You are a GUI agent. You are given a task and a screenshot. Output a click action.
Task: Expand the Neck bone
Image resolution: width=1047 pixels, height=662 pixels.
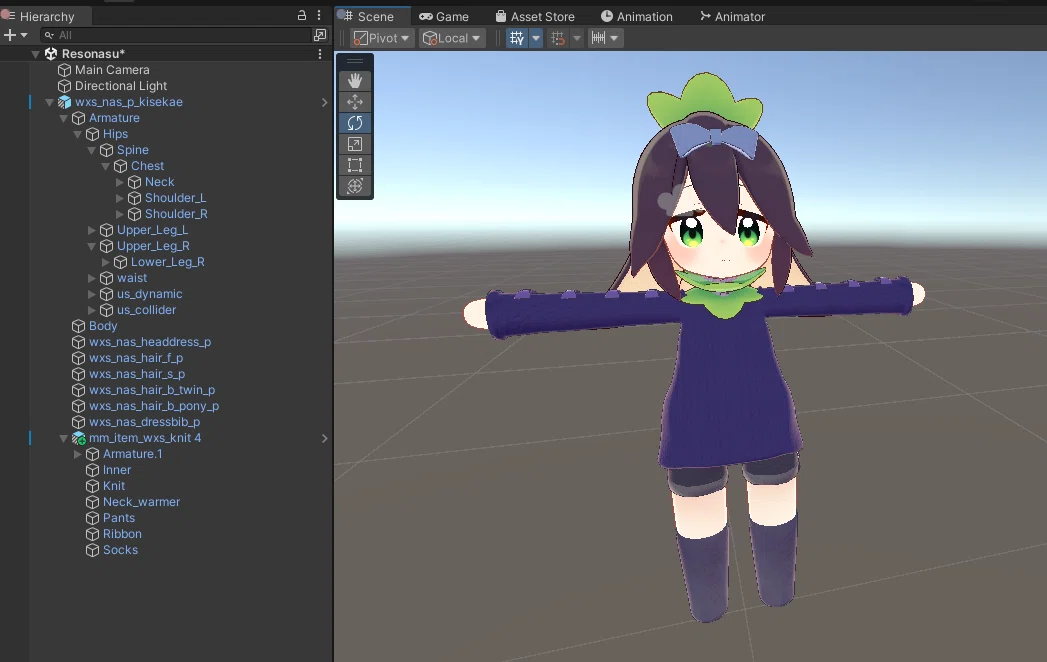click(120, 182)
